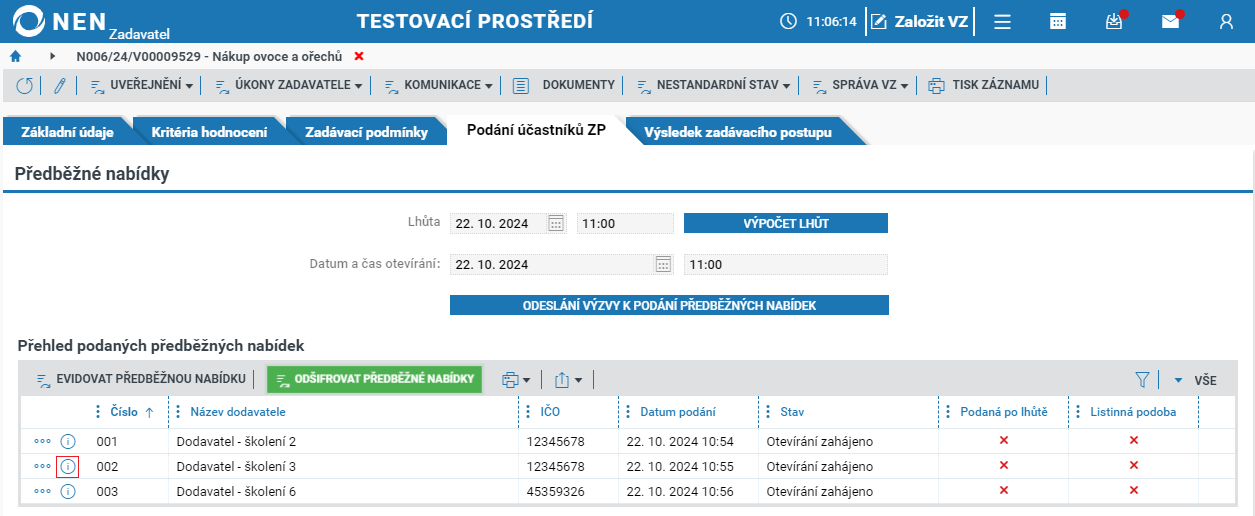This screenshot has height=516, width=1255.
Task: Open the user profile icon
Action: [1226, 21]
